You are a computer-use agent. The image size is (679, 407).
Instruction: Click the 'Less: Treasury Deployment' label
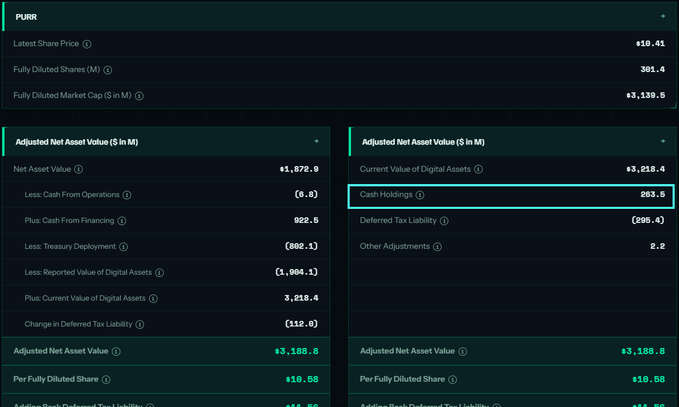tap(70, 246)
